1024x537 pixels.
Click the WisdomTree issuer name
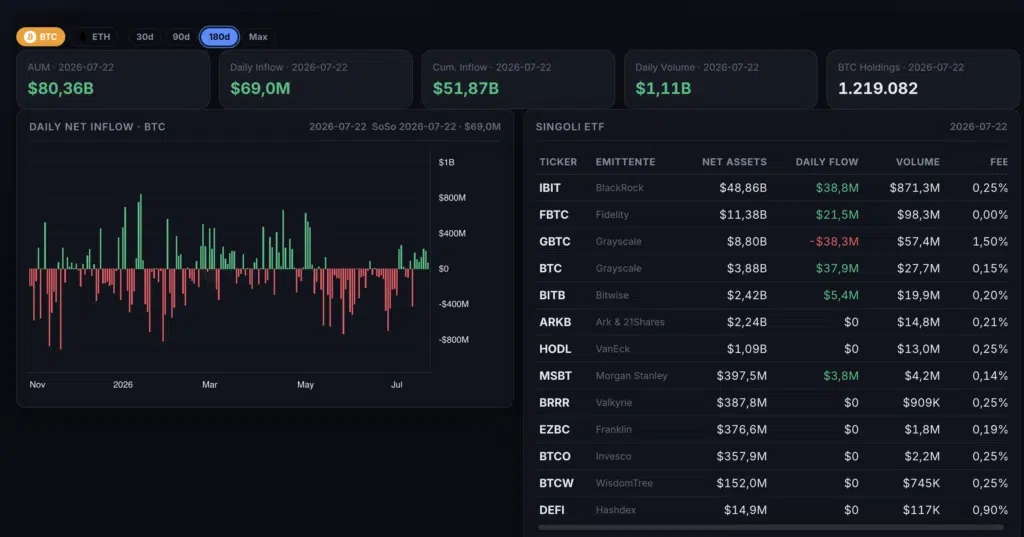(624, 483)
